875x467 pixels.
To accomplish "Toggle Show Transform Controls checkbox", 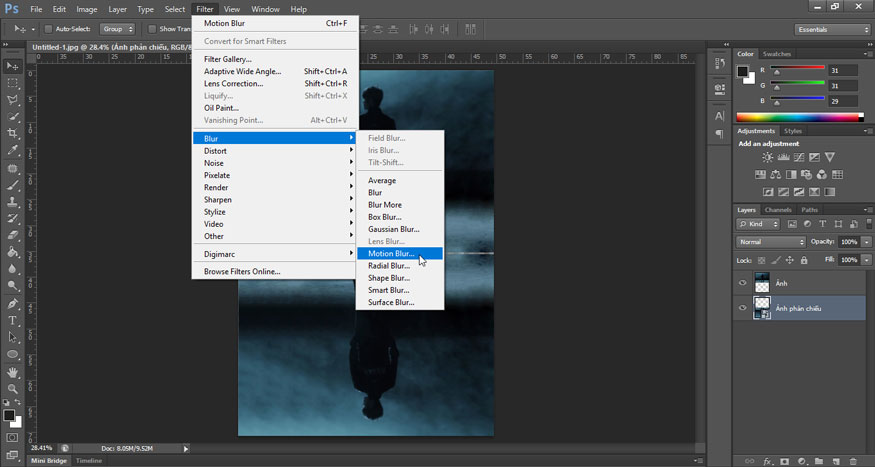I will [152, 29].
